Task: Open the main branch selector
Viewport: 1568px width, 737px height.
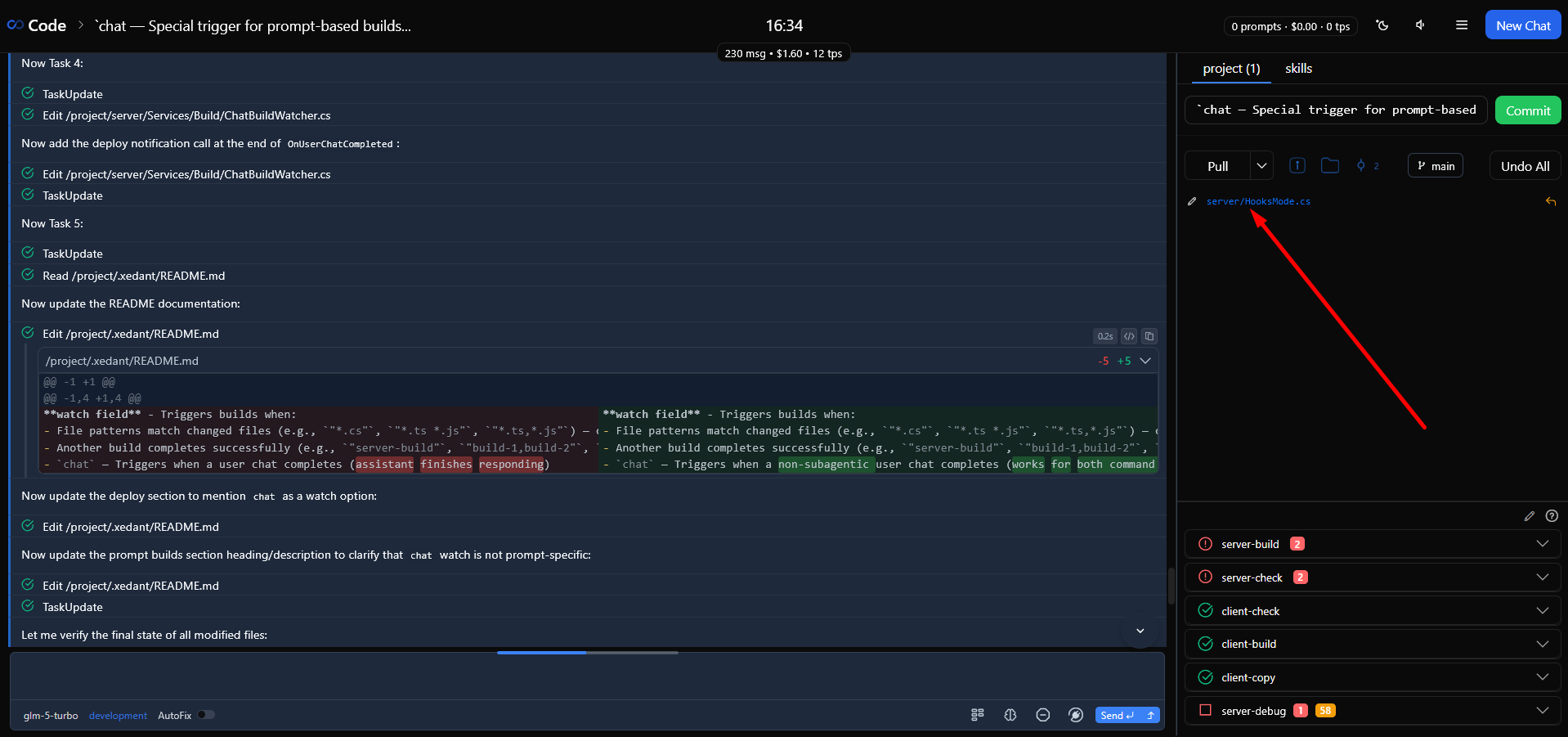Action: click(x=1436, y=166)
